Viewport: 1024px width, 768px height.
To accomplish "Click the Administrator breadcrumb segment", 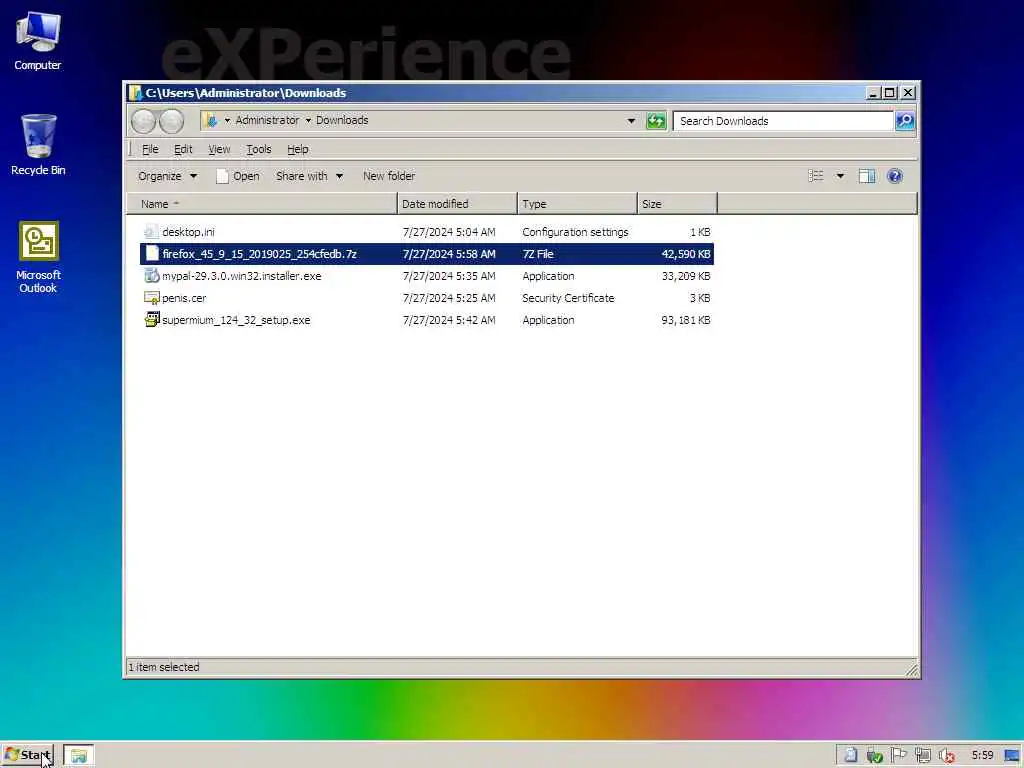I will pyautogui.click(x=267, y=120).
